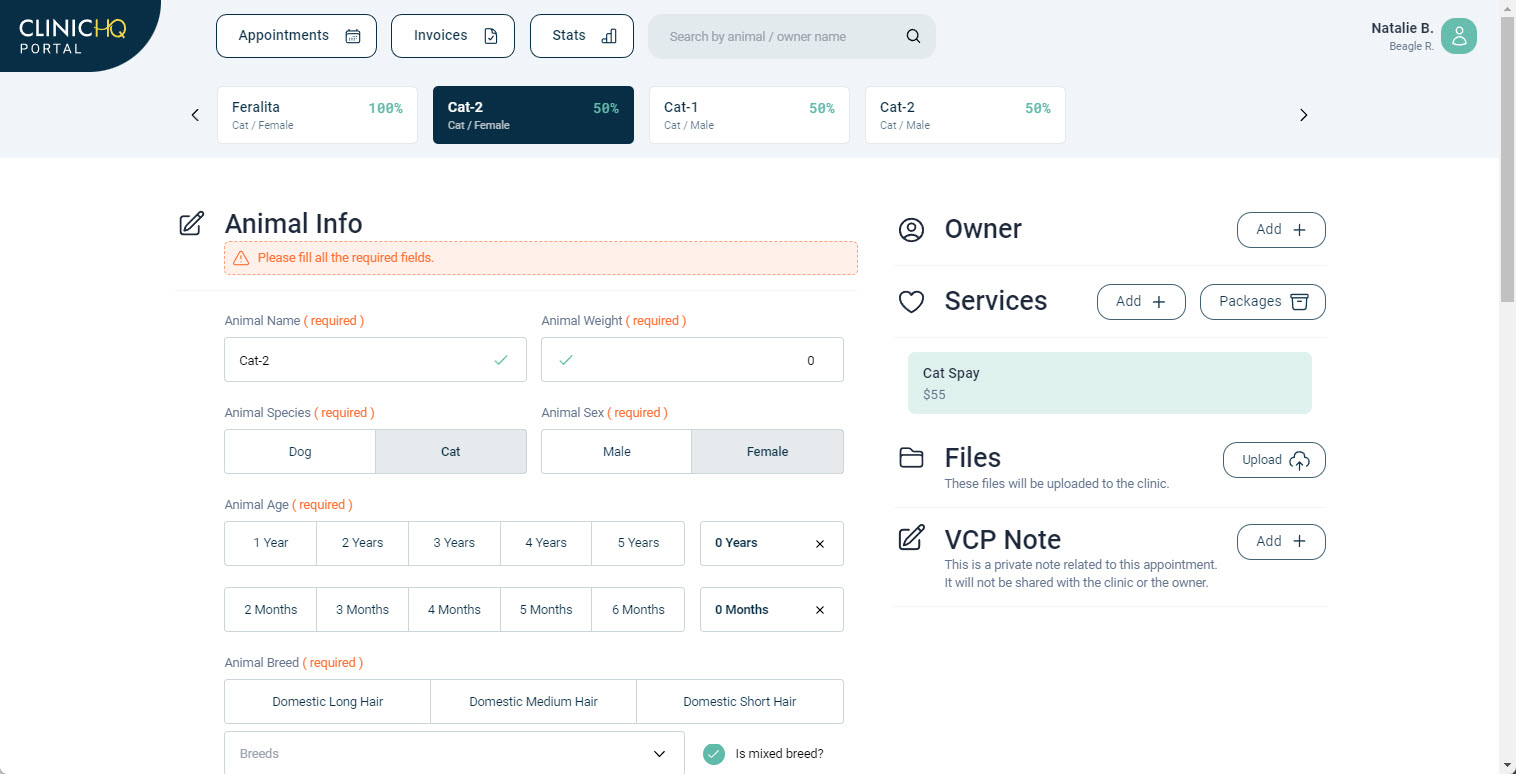Viewport: 1516px width, 774px height.
Task: Clear the 0 Months age value
Action: [820, 610]
